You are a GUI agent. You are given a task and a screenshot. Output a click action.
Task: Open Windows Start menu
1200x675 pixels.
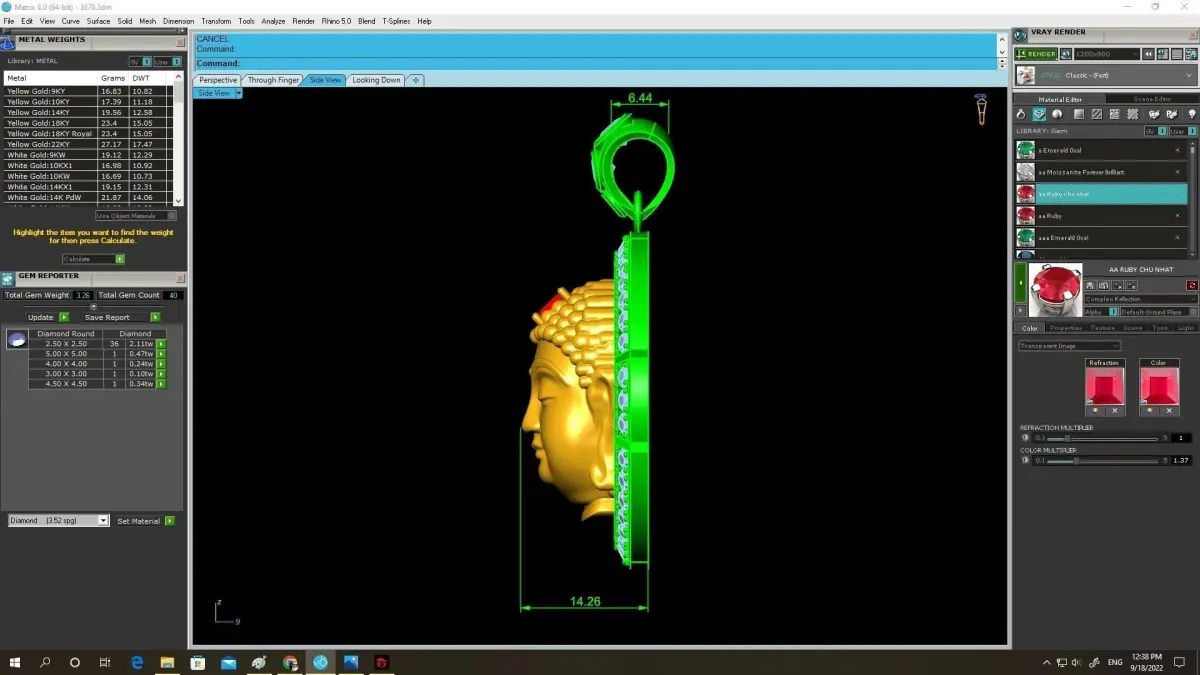[x=15, y=662]
